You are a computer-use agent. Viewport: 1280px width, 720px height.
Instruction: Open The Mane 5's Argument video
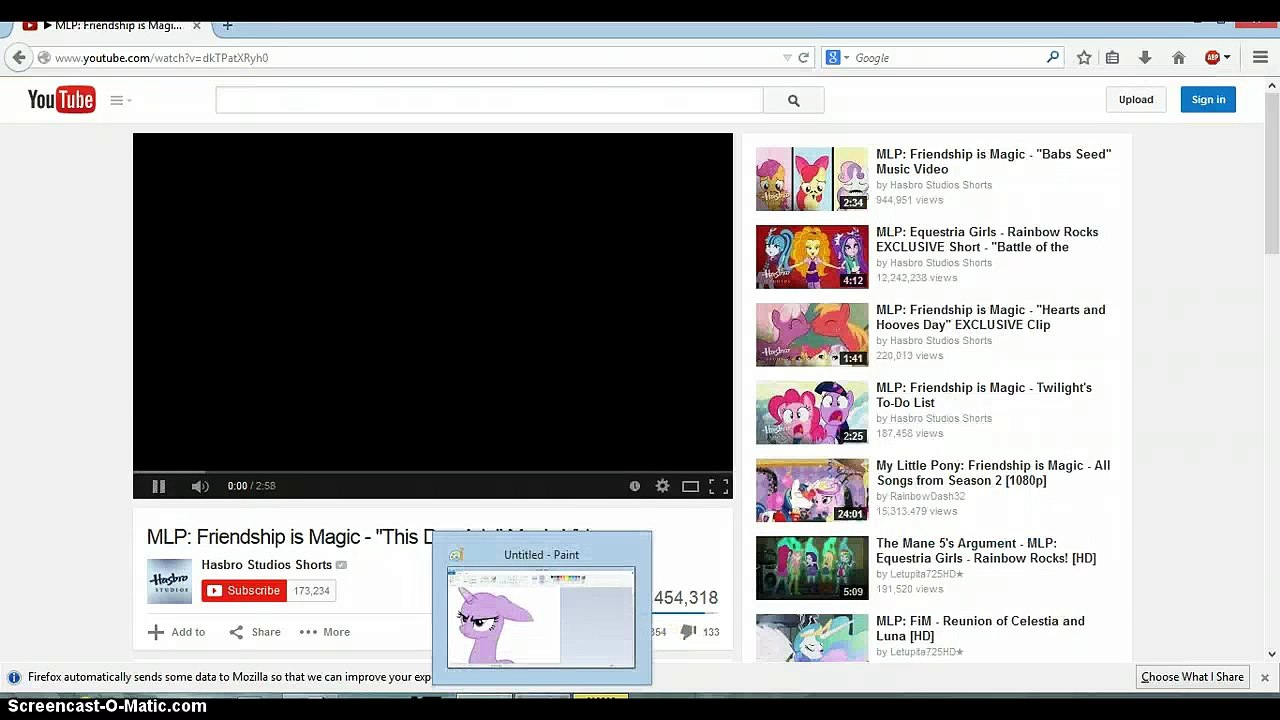[986, 551]
